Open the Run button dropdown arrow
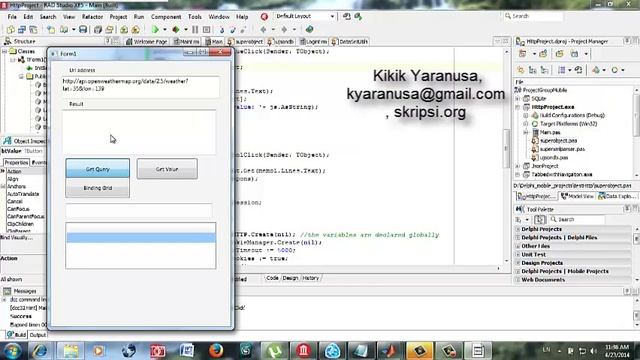640x360 pixels. [x=164, y=30]
